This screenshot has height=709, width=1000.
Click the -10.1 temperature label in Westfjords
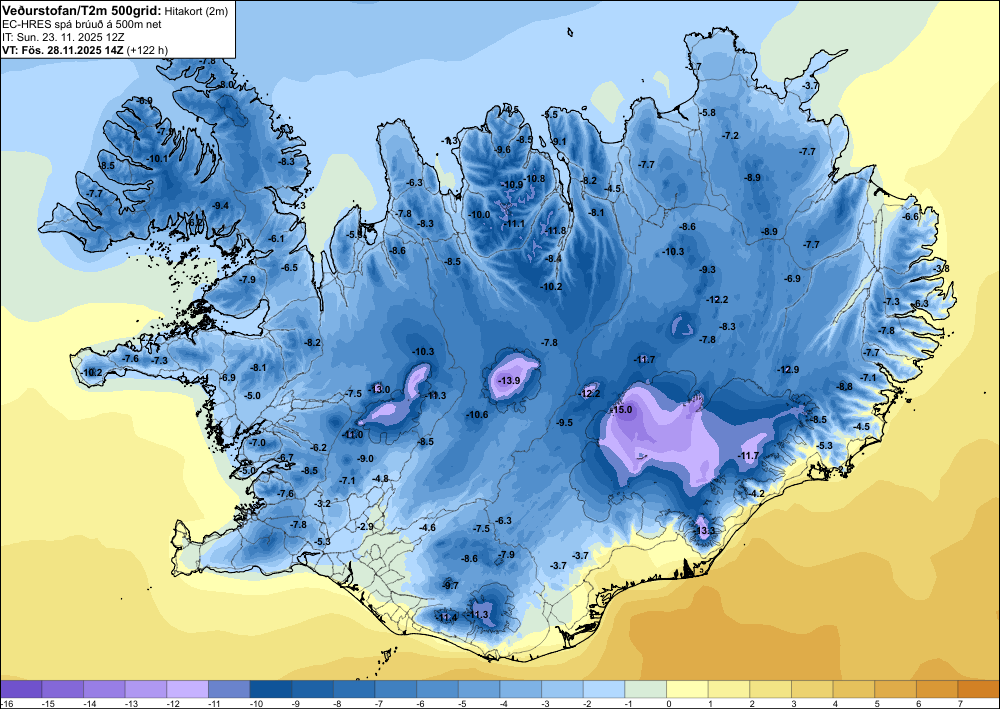(x=158, y=159)
